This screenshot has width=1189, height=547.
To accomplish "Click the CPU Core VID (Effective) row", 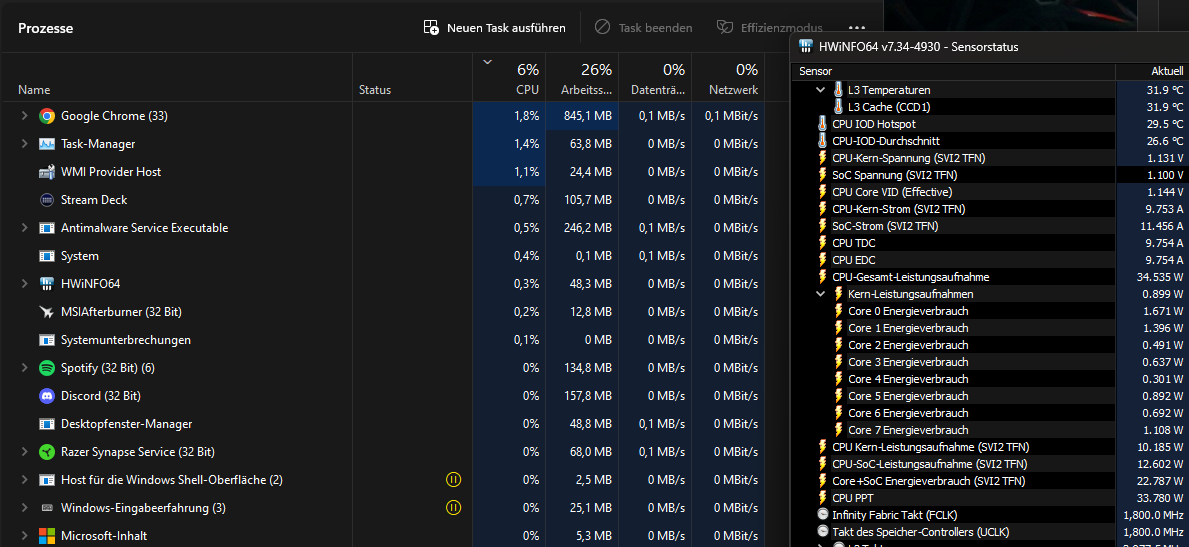I will [990, 192].
